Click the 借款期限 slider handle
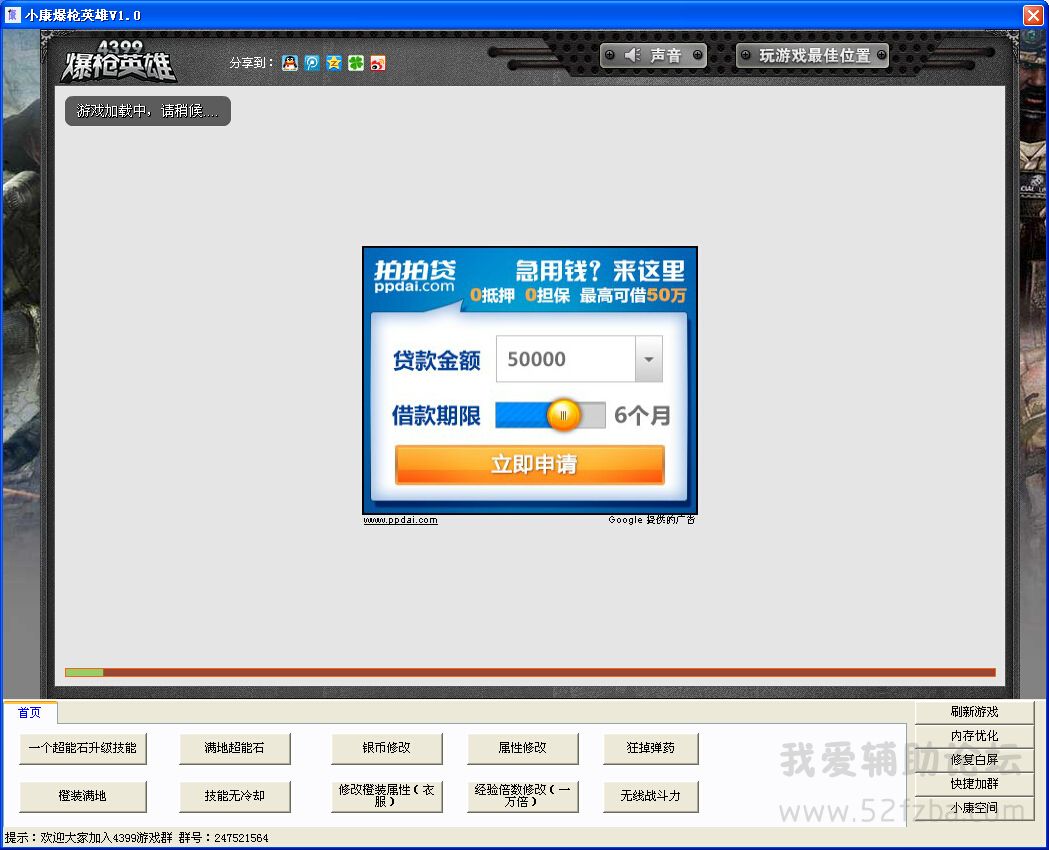Image resolution: width=1049 pixels, height=850 pixels. pos(563,415)
